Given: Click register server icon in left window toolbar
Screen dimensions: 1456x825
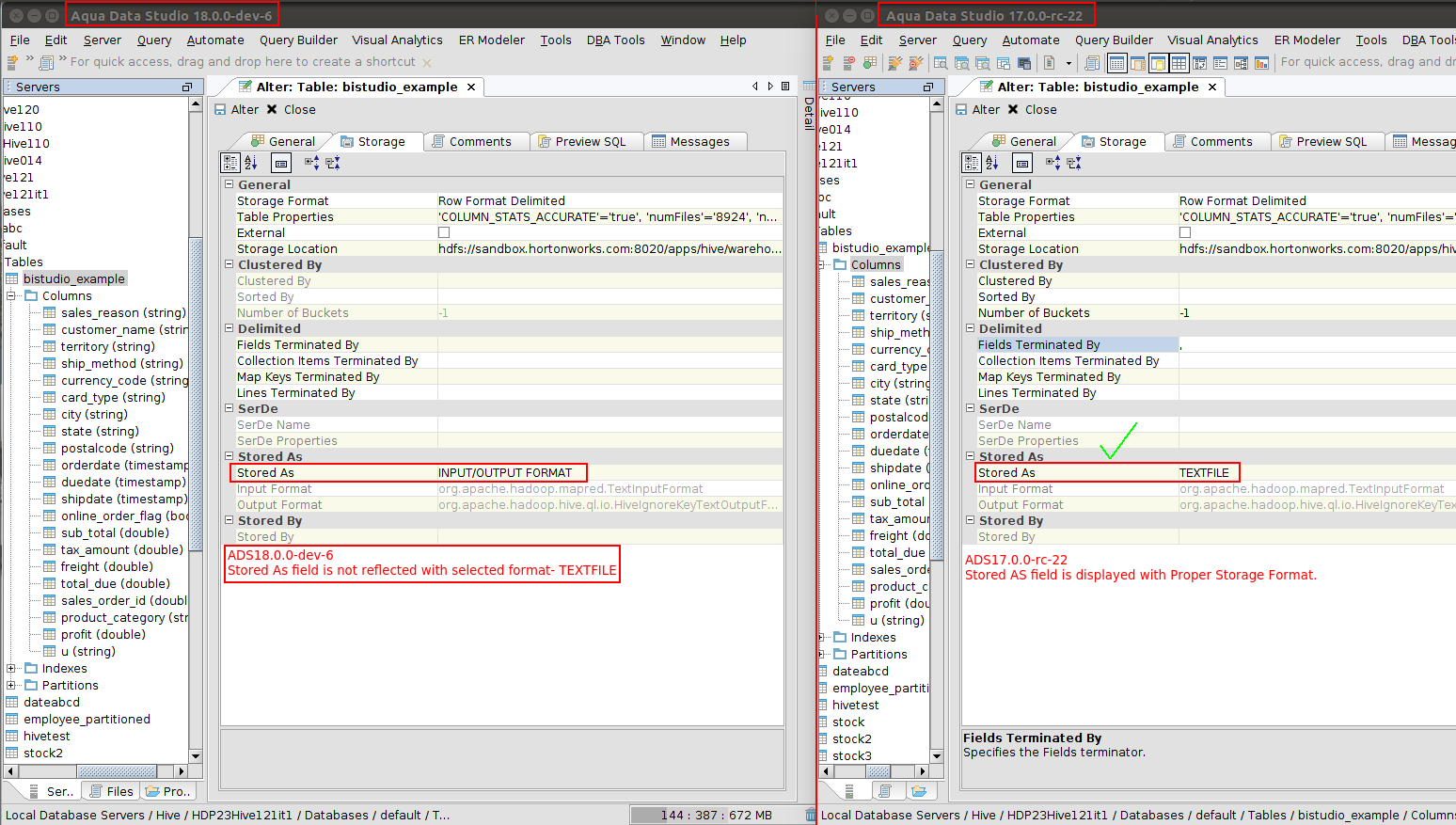Looking at the screenshot, I should 12,62.
